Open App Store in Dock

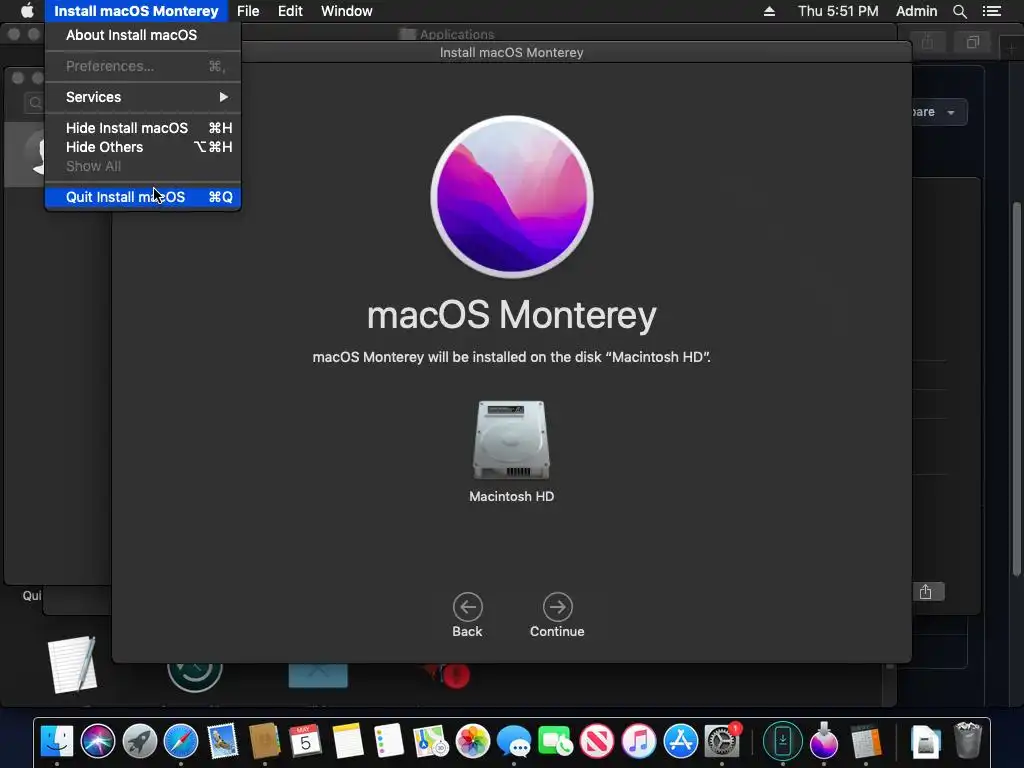[x=680, y=741]
